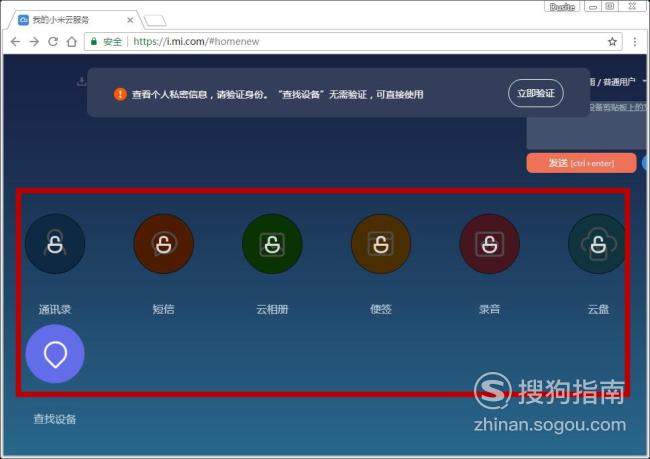This screenshot has height=459, width=650.
Task: Open the 云相册 cloud album icon
Action: tap(272, 244)
